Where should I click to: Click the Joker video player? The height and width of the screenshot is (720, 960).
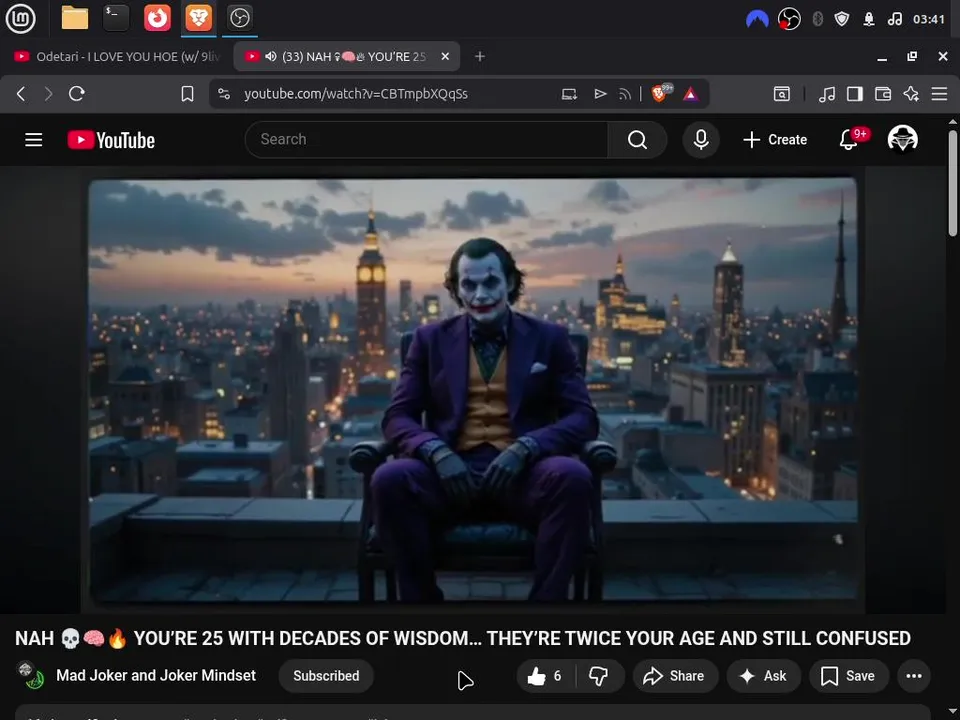point(473,391)
